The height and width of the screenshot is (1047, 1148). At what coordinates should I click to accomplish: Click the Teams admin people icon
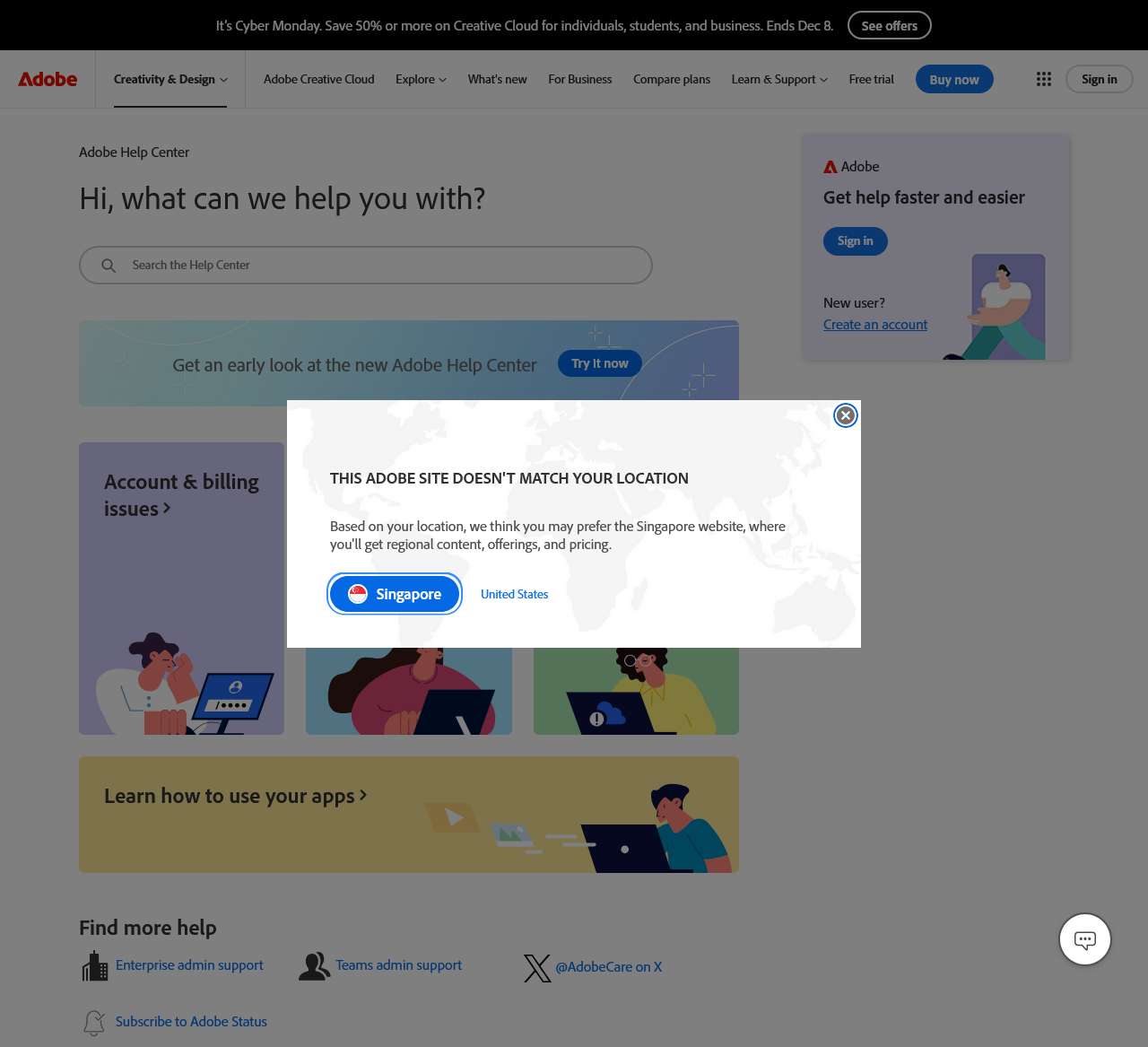[314, 966]
